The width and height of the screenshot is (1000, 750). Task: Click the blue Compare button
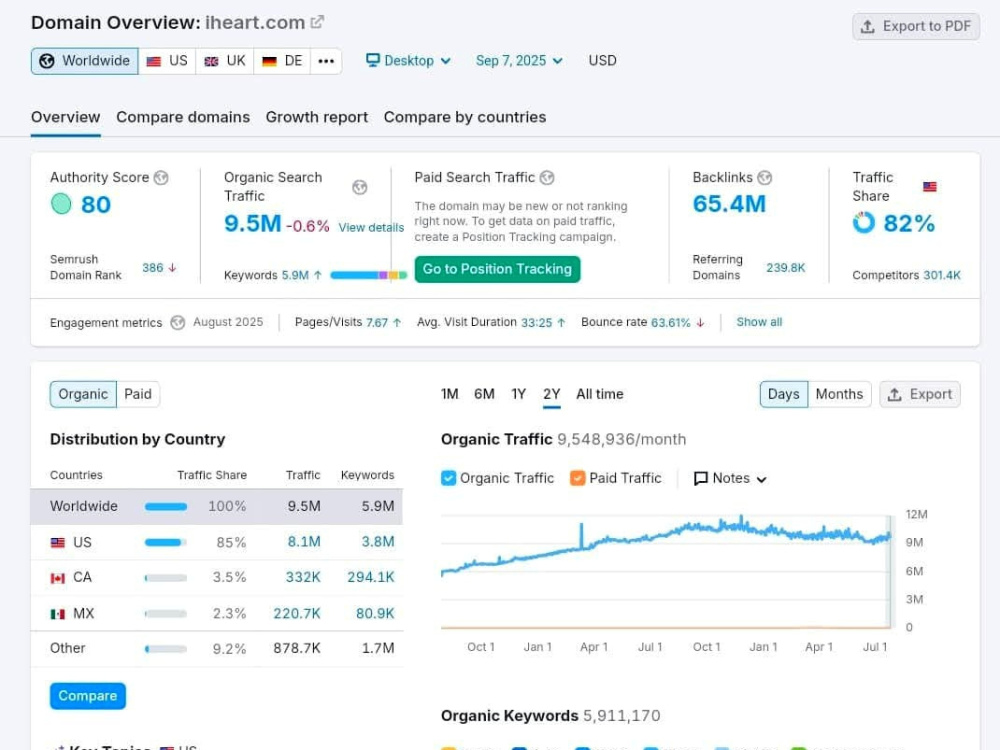coord(88,696)
